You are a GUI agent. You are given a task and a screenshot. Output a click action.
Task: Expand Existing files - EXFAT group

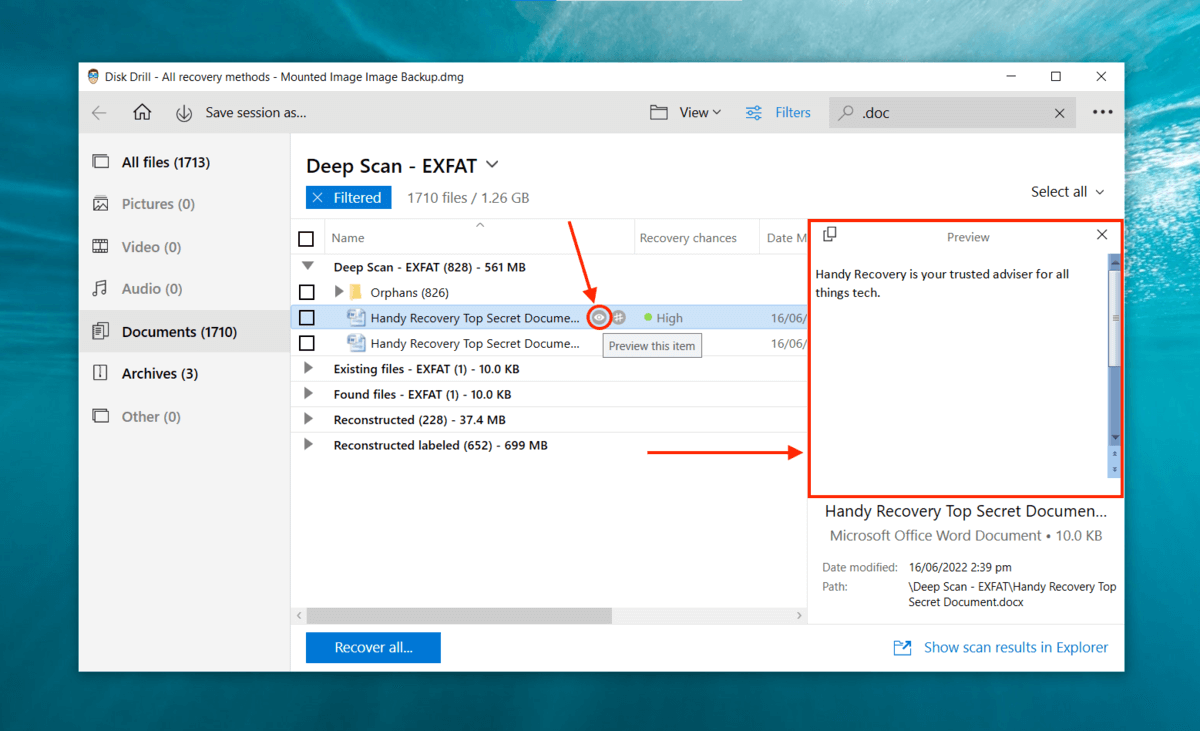[x=308, y=368]
